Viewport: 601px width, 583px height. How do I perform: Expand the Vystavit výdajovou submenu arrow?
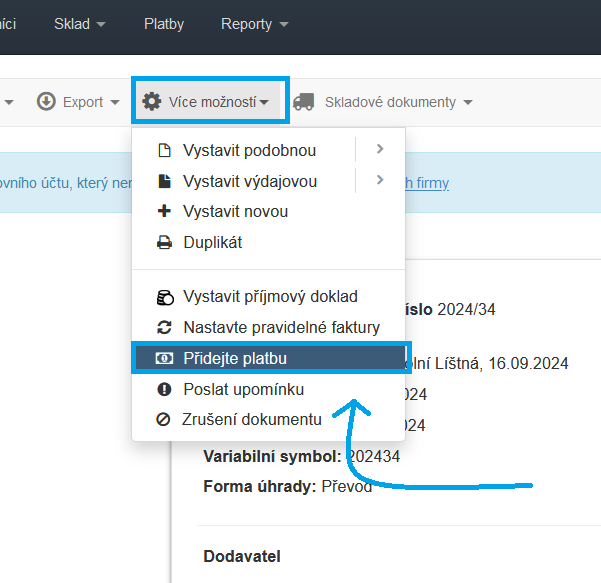[x=380, y=180]
